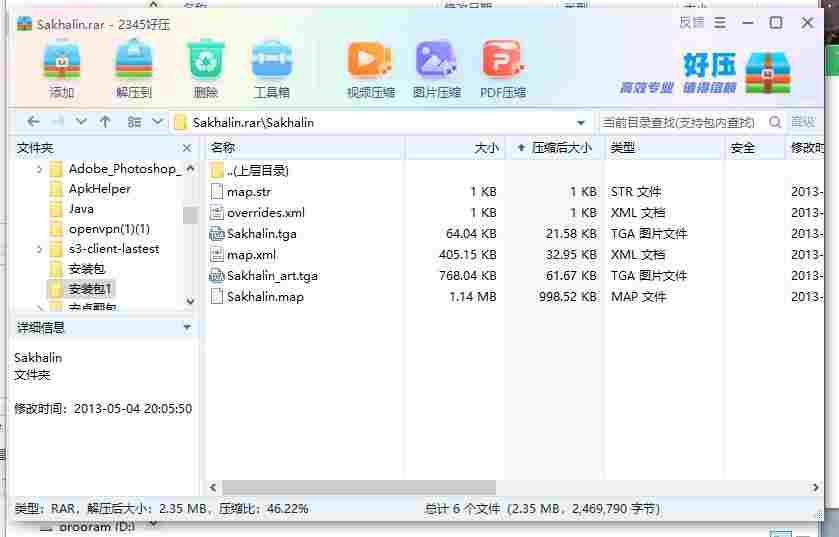This screenshot has height=537, width=839.
Task: Sort by the 名称 column header
Action: (304, 148)
